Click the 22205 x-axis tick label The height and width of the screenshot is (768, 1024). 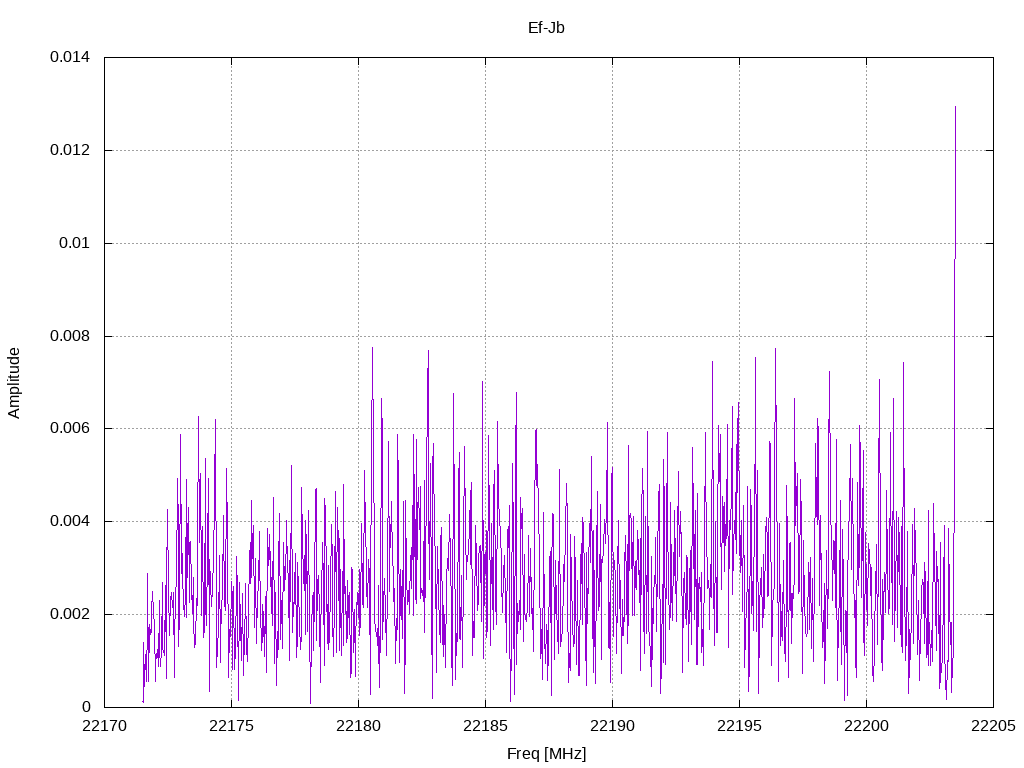(x=993, y=726)
